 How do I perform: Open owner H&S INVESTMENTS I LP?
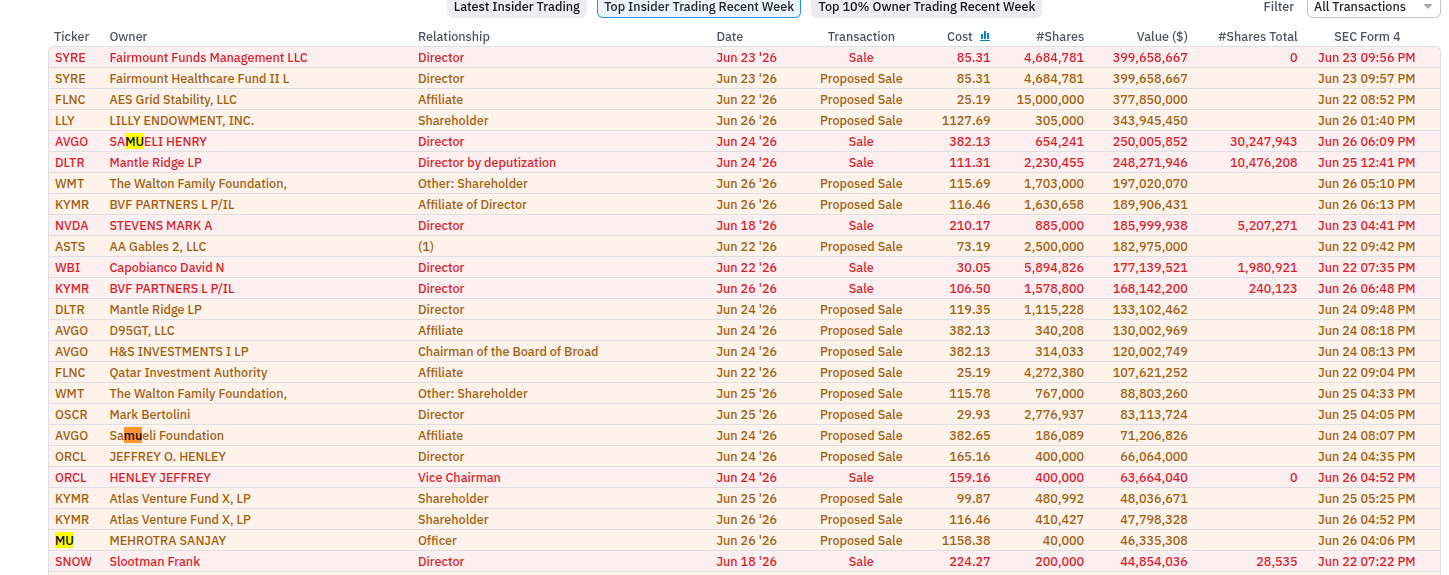(x=179, y=351)
